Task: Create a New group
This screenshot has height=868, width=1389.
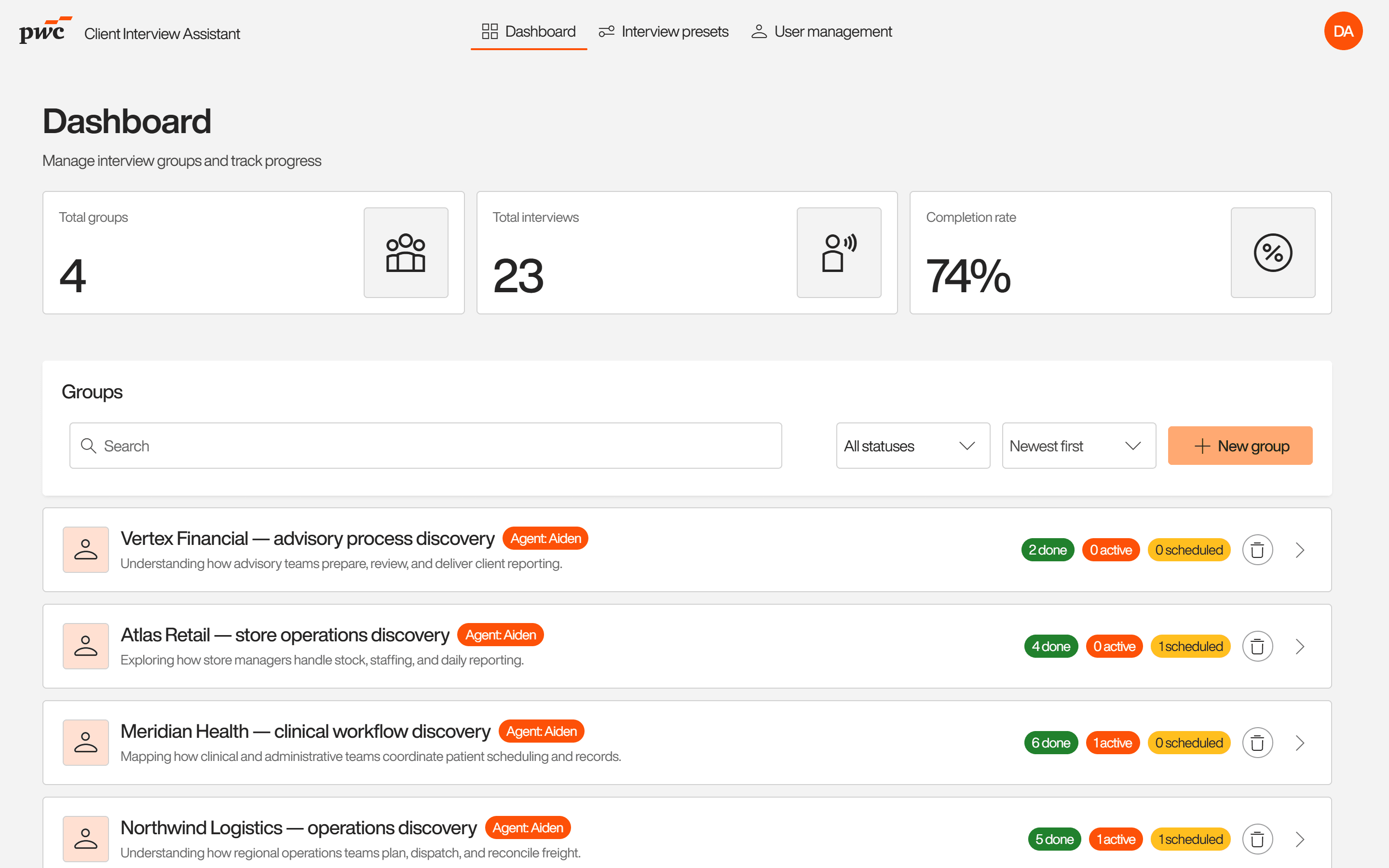Action: coord(1240,446)
